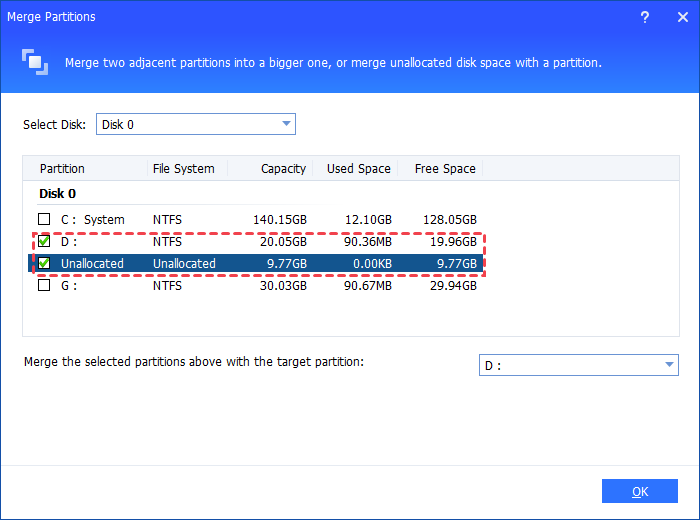Click the Merge Partitions header icon
The width and height of the screenshot is (700, 520).
(x=35, y=61)
